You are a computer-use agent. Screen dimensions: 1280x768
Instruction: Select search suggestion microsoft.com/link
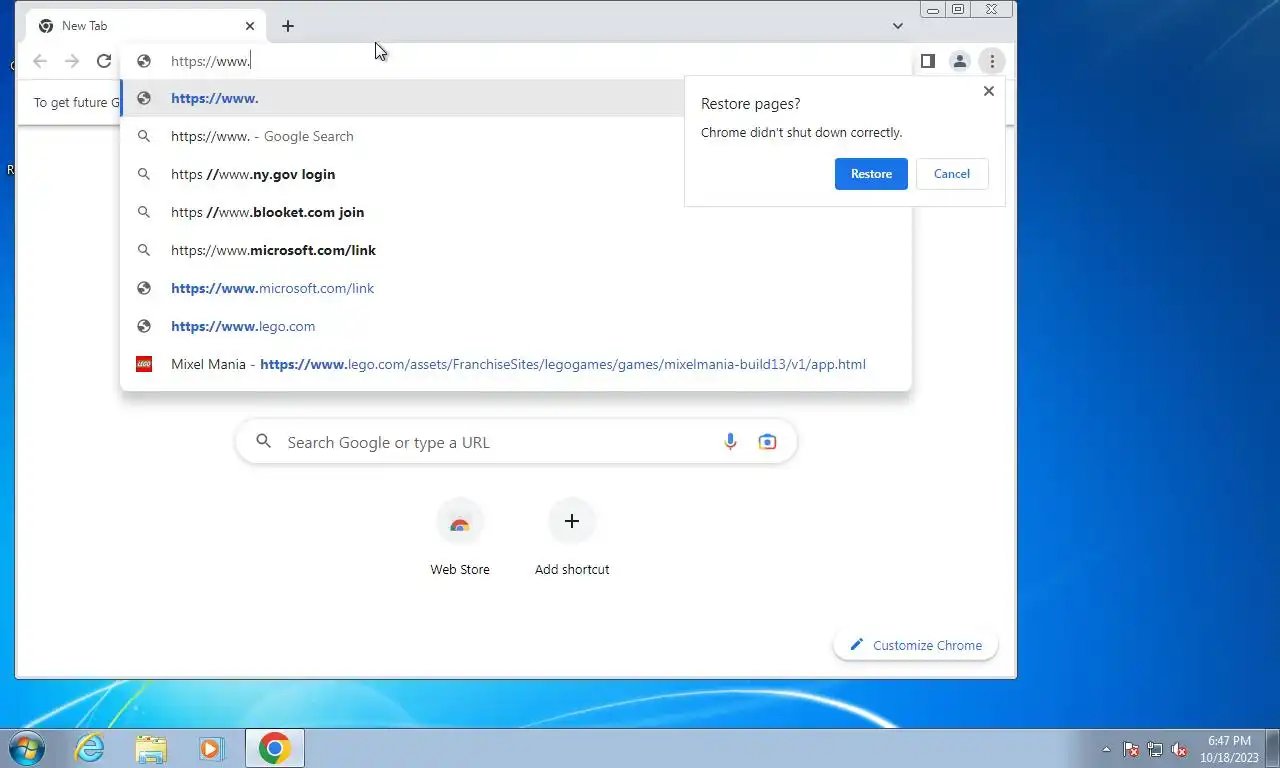tap(516, 250)
